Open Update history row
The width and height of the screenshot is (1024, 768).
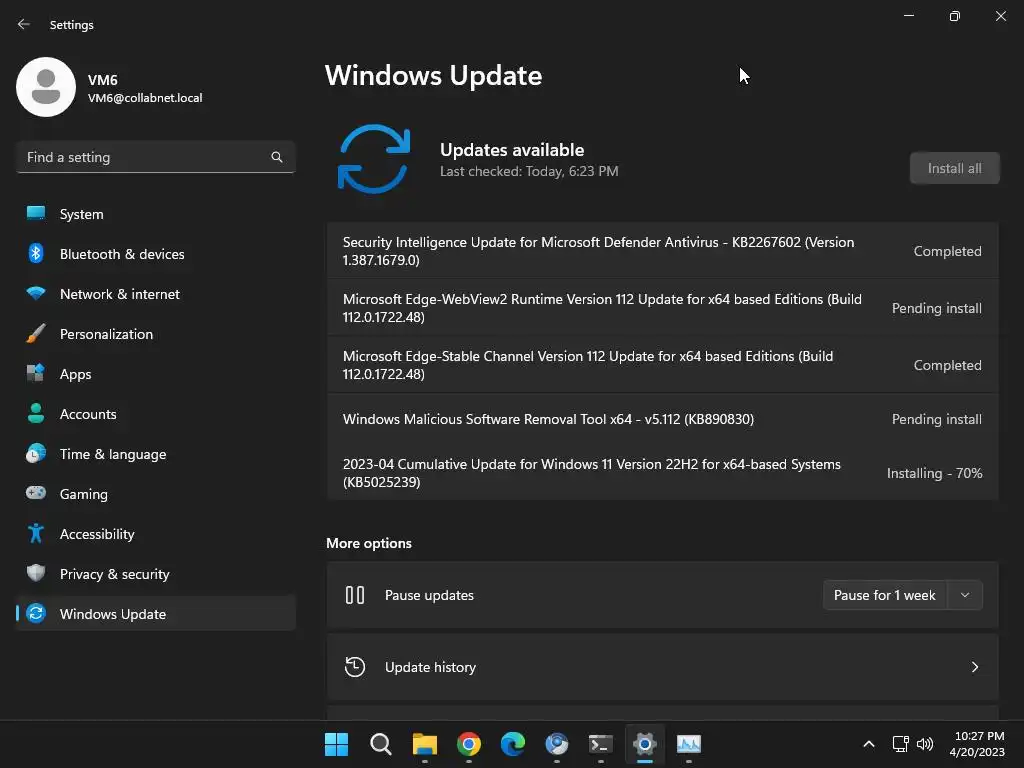662,667
